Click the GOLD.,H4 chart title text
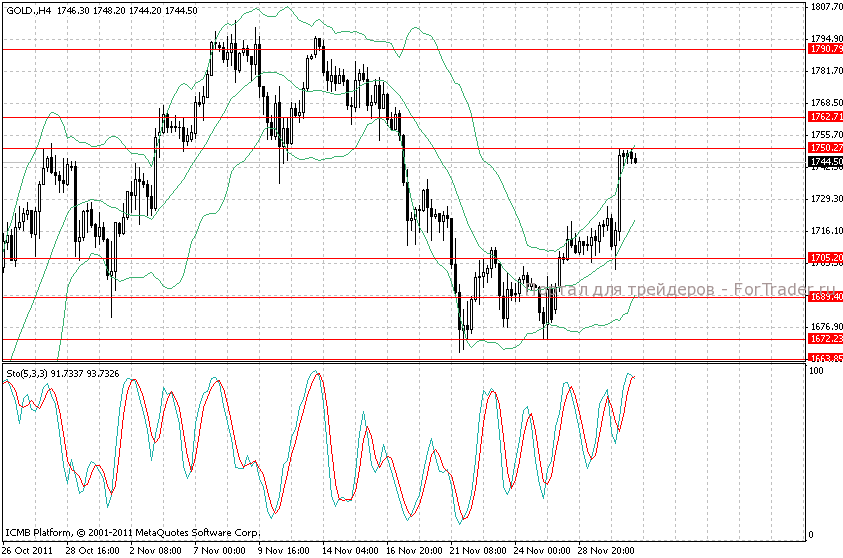The image size is (843, 558). click(x=29, y=11)
